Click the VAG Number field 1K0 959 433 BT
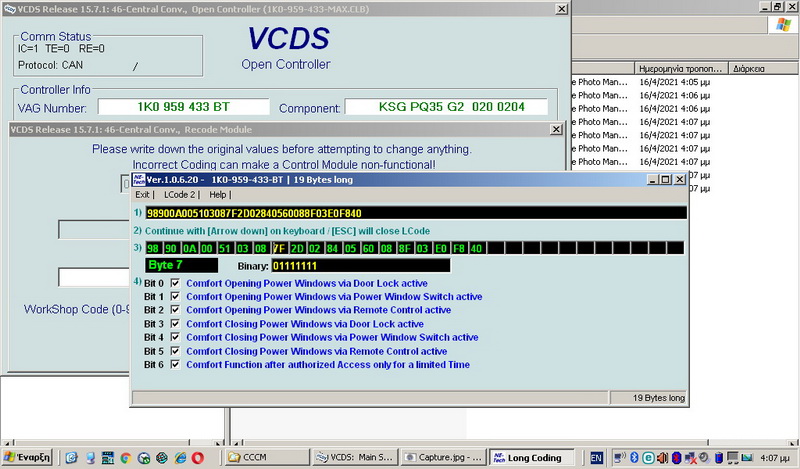 point(184,107)
